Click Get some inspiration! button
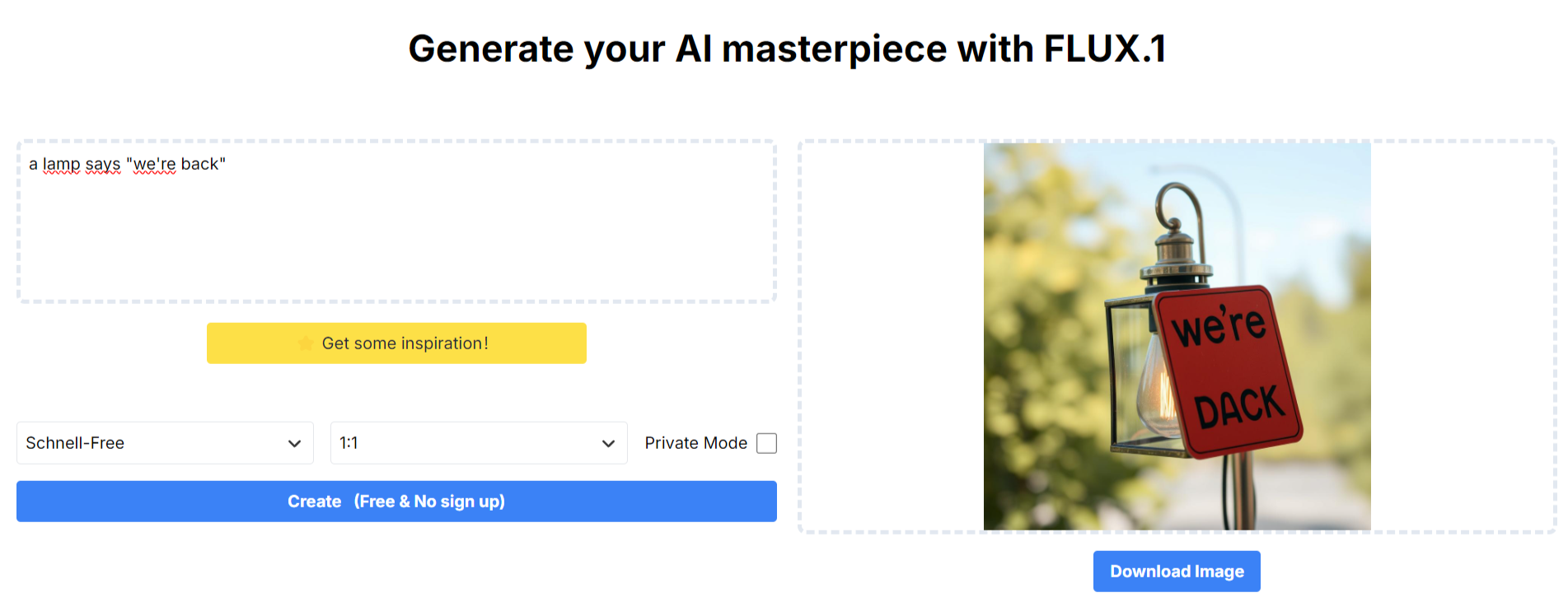Screen dimensions: 1568x616 pyautogui.click(x=396, y=343)
